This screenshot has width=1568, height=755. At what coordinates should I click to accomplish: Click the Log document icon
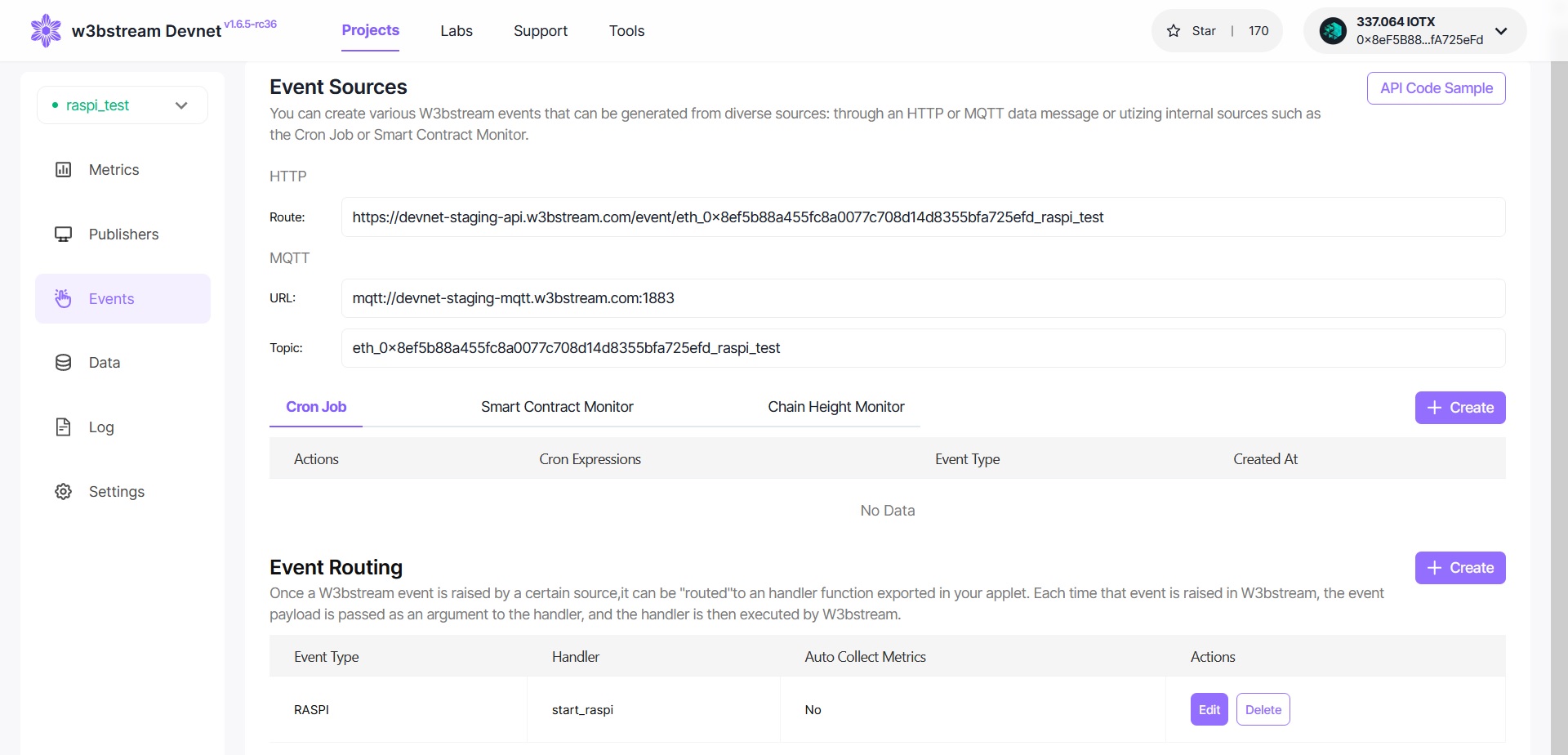[63, 427]
